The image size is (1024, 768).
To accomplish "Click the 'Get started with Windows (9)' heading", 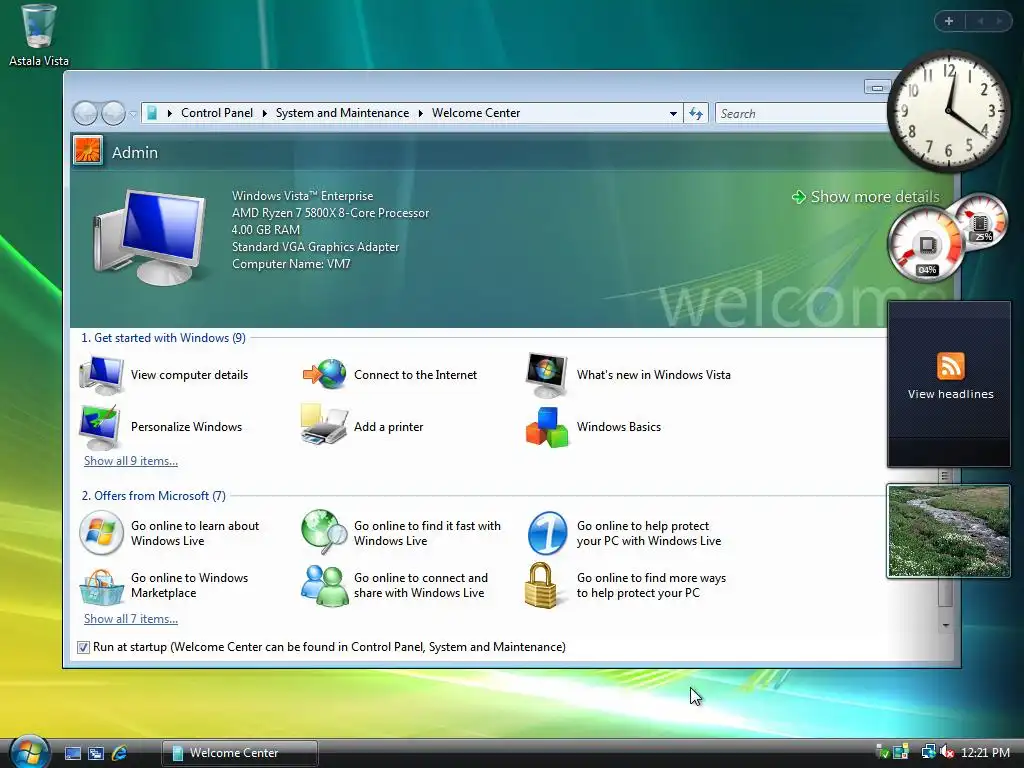I will tap(163, 338).
